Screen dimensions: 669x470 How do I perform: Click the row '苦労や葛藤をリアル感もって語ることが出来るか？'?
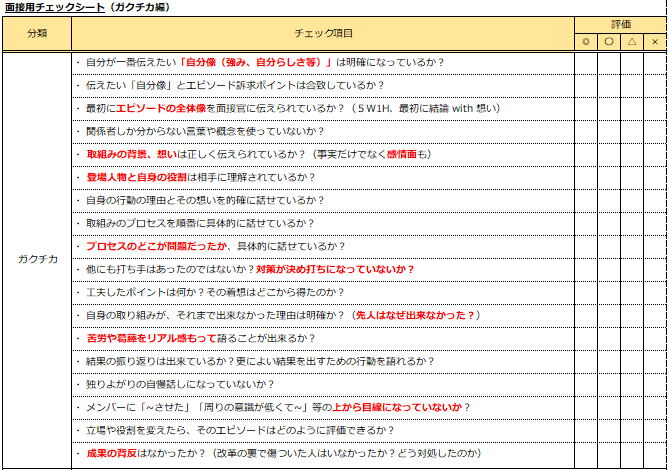(323, 339)
